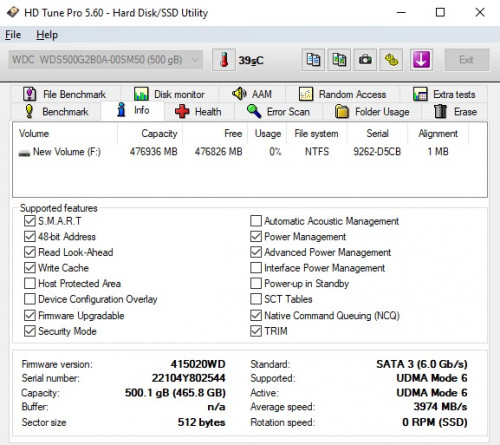Toggle the TRIM checkbox

[x=256, y=331]
